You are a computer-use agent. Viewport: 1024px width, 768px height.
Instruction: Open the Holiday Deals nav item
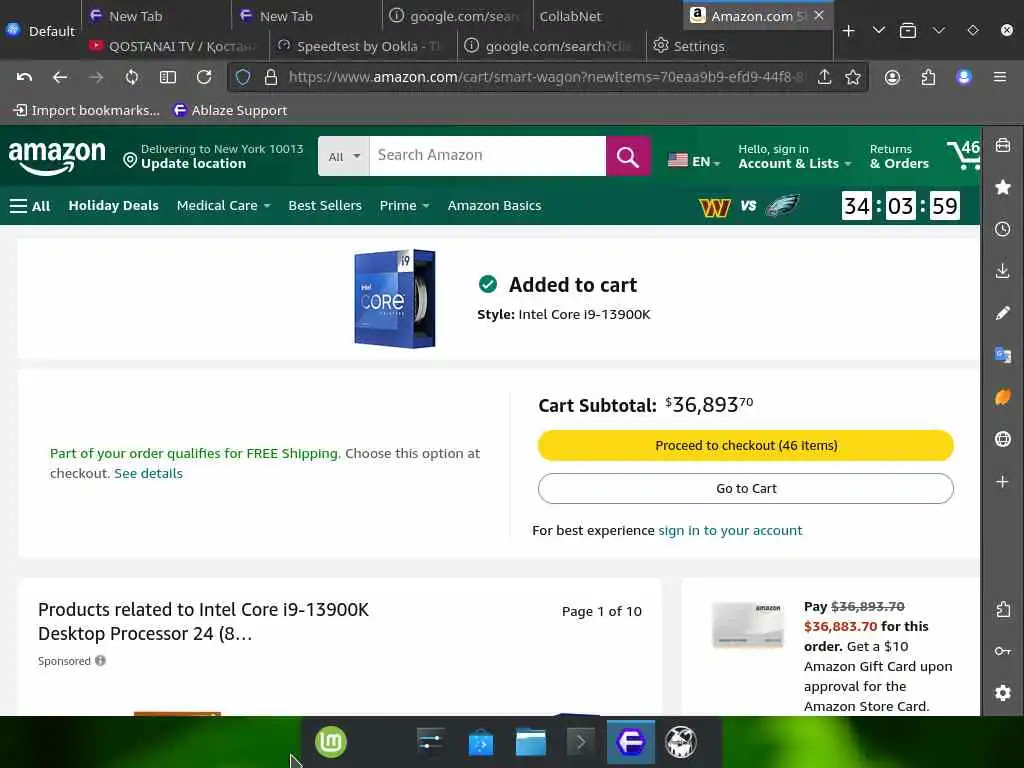(114, 206)
